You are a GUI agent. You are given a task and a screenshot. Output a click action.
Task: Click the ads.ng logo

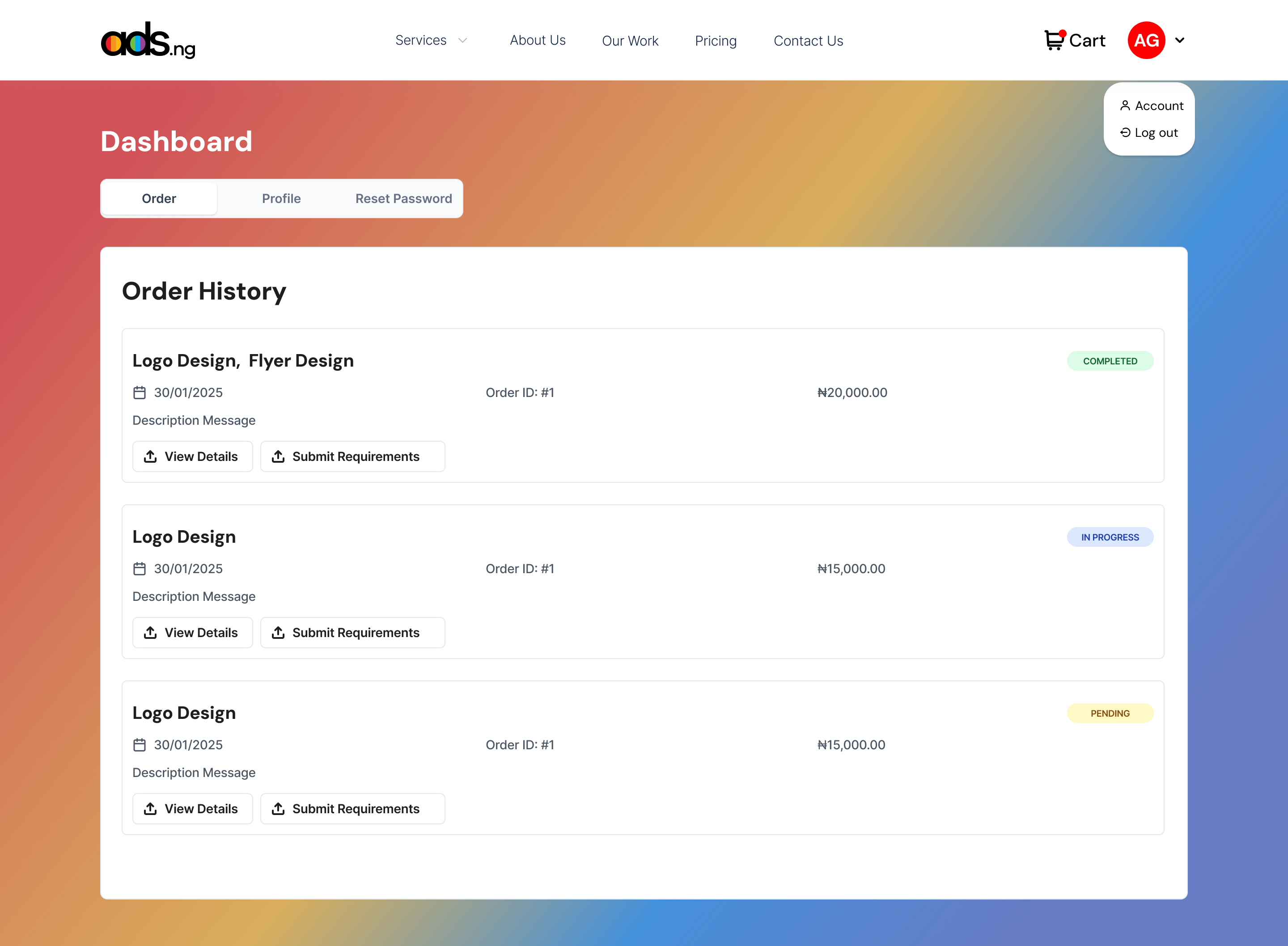pos(148,40)
